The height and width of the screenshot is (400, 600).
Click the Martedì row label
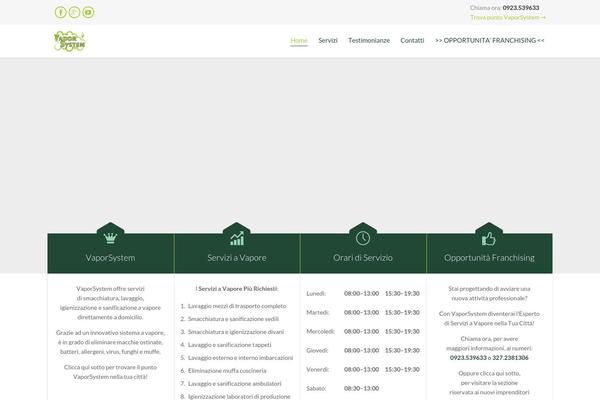318,312
